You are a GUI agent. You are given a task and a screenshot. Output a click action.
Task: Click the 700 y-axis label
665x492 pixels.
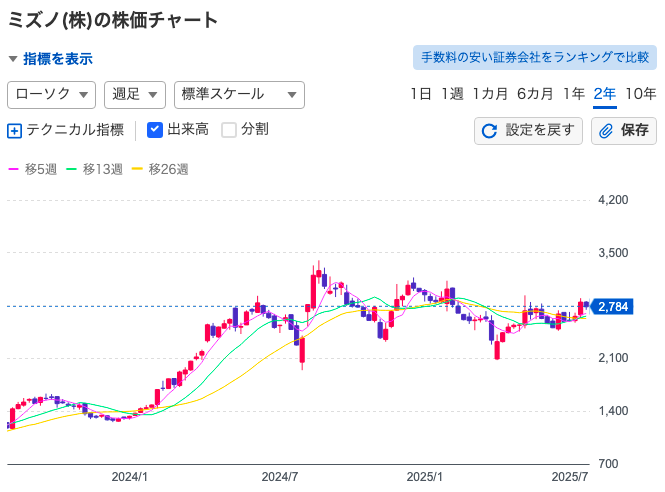(x=608, y=464)
